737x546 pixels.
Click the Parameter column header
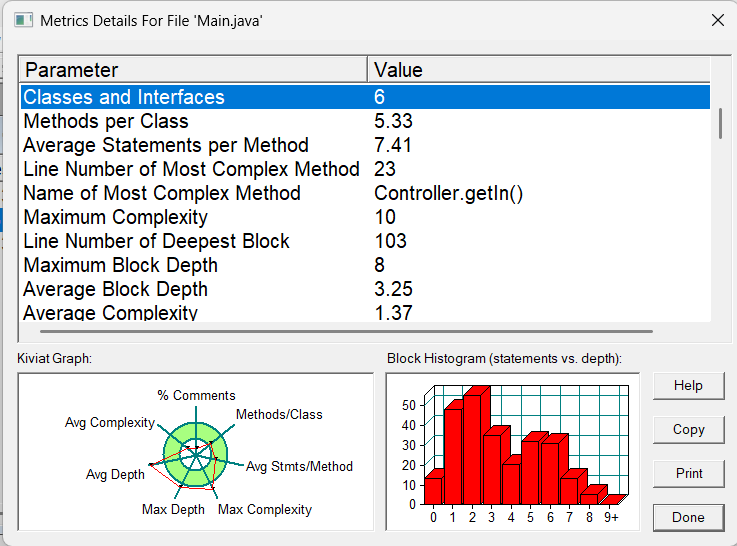pos(193,70)
